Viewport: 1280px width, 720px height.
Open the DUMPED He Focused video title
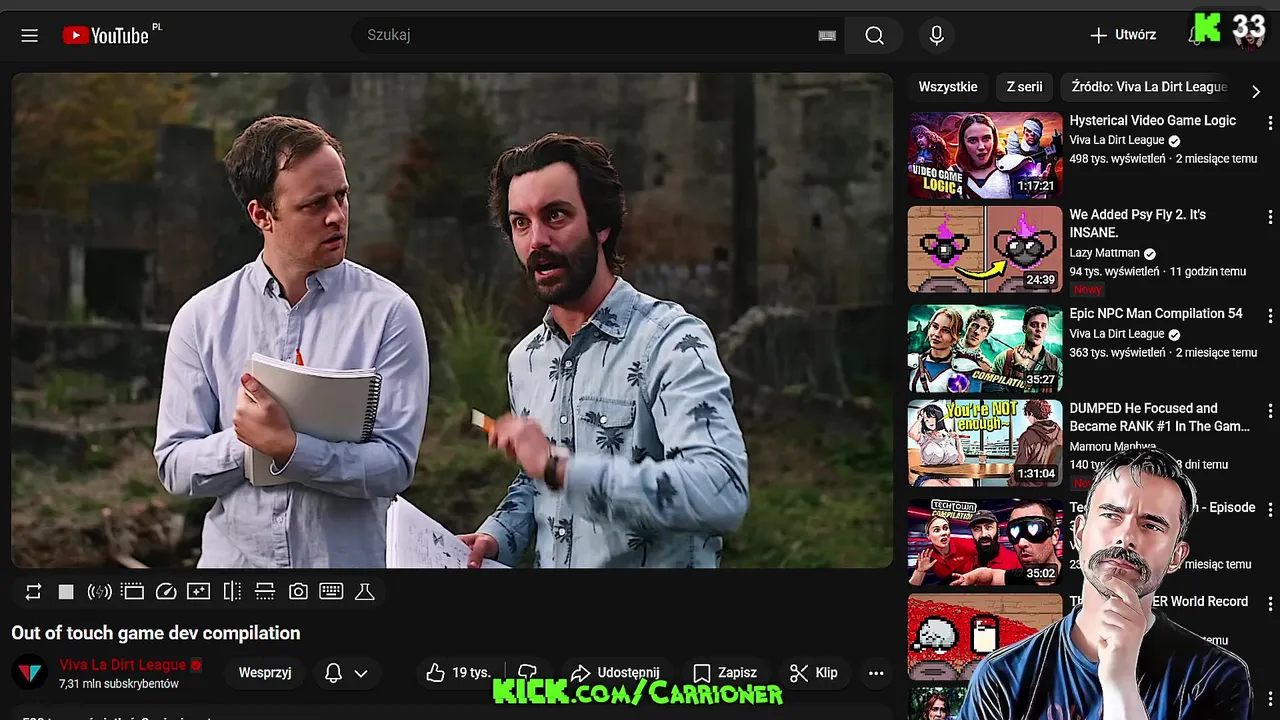point(1159,417)
